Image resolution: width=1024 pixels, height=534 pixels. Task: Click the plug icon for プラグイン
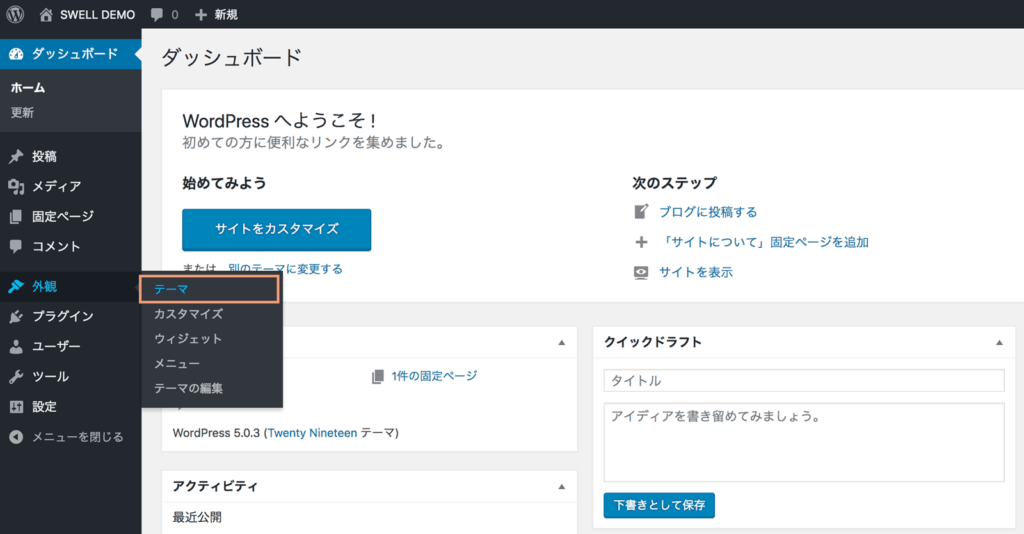[16, 317]
